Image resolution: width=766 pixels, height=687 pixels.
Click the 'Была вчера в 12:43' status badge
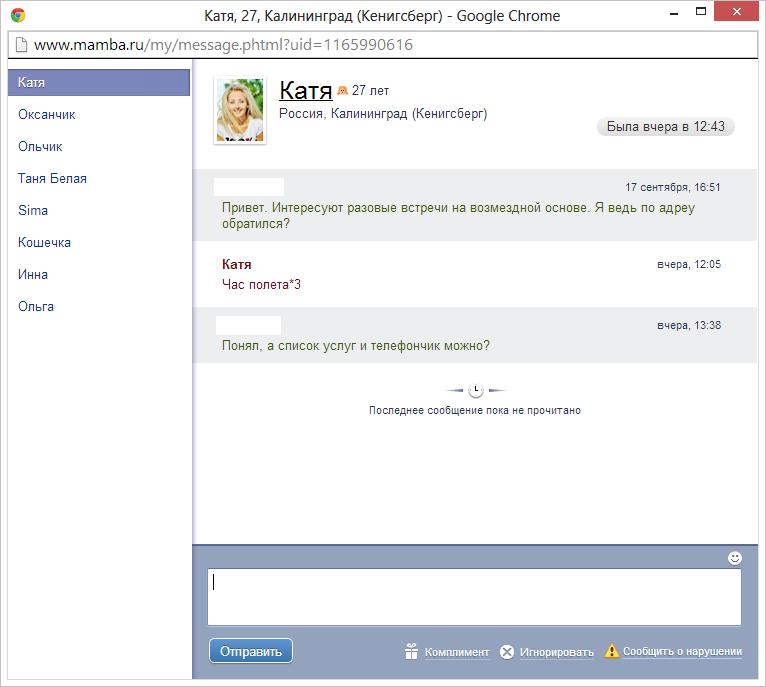665,127
